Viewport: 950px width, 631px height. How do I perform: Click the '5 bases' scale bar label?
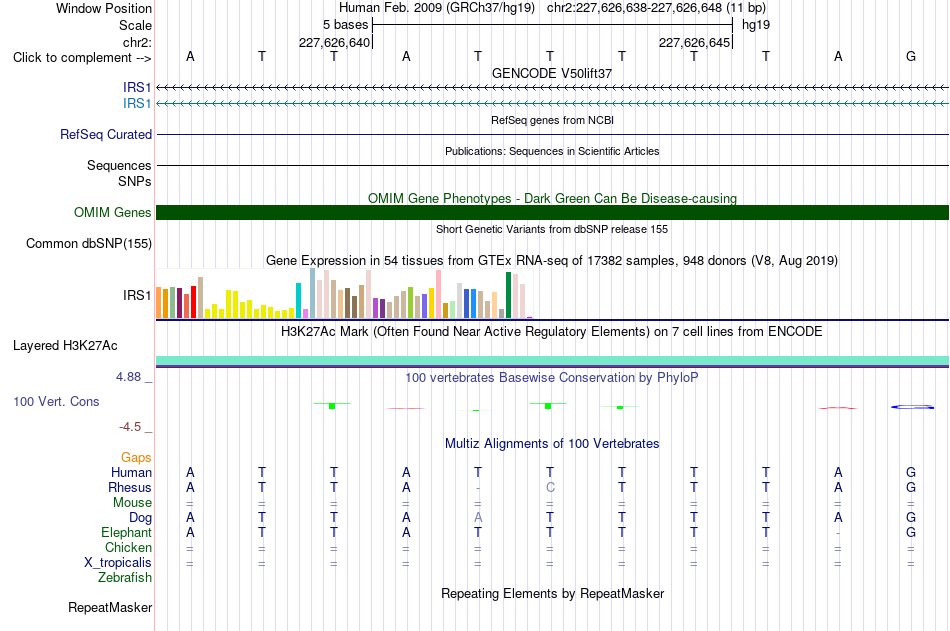tap(345, 25)
